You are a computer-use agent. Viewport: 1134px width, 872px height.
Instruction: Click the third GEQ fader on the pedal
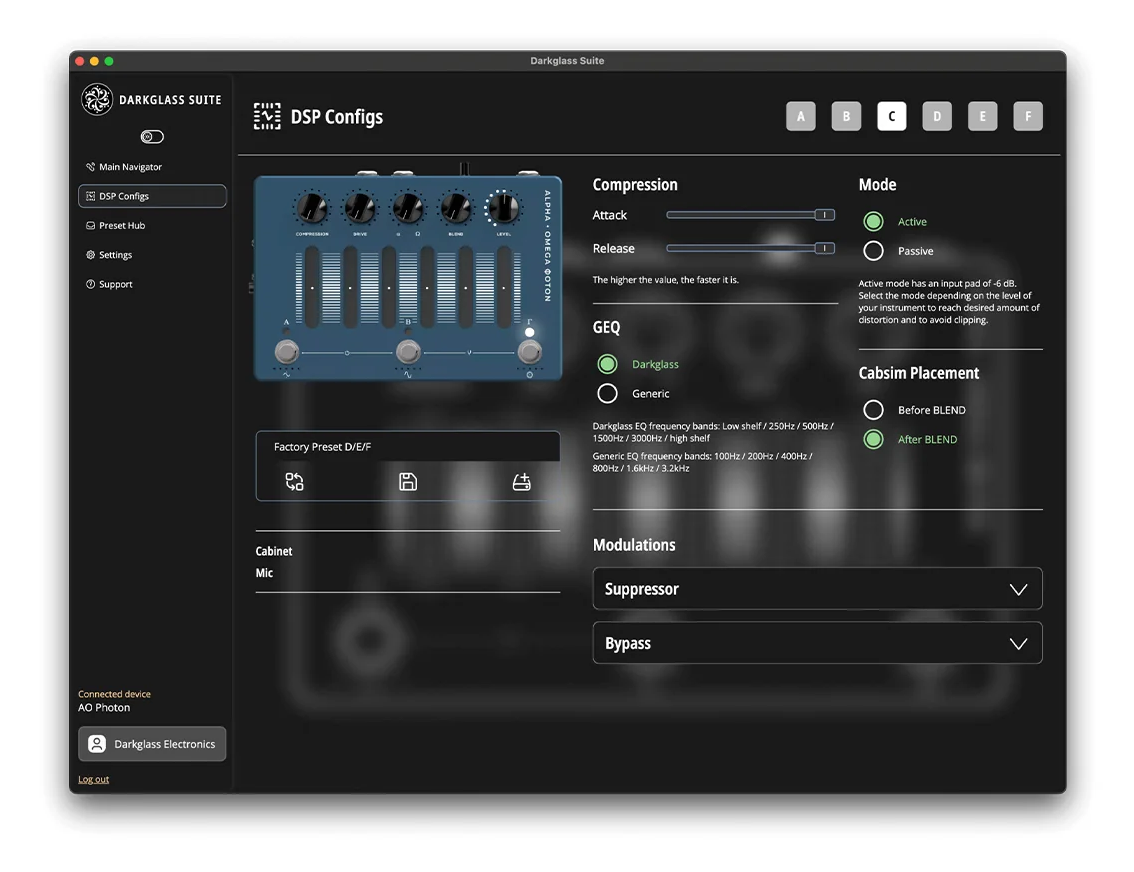coord(389,288)
